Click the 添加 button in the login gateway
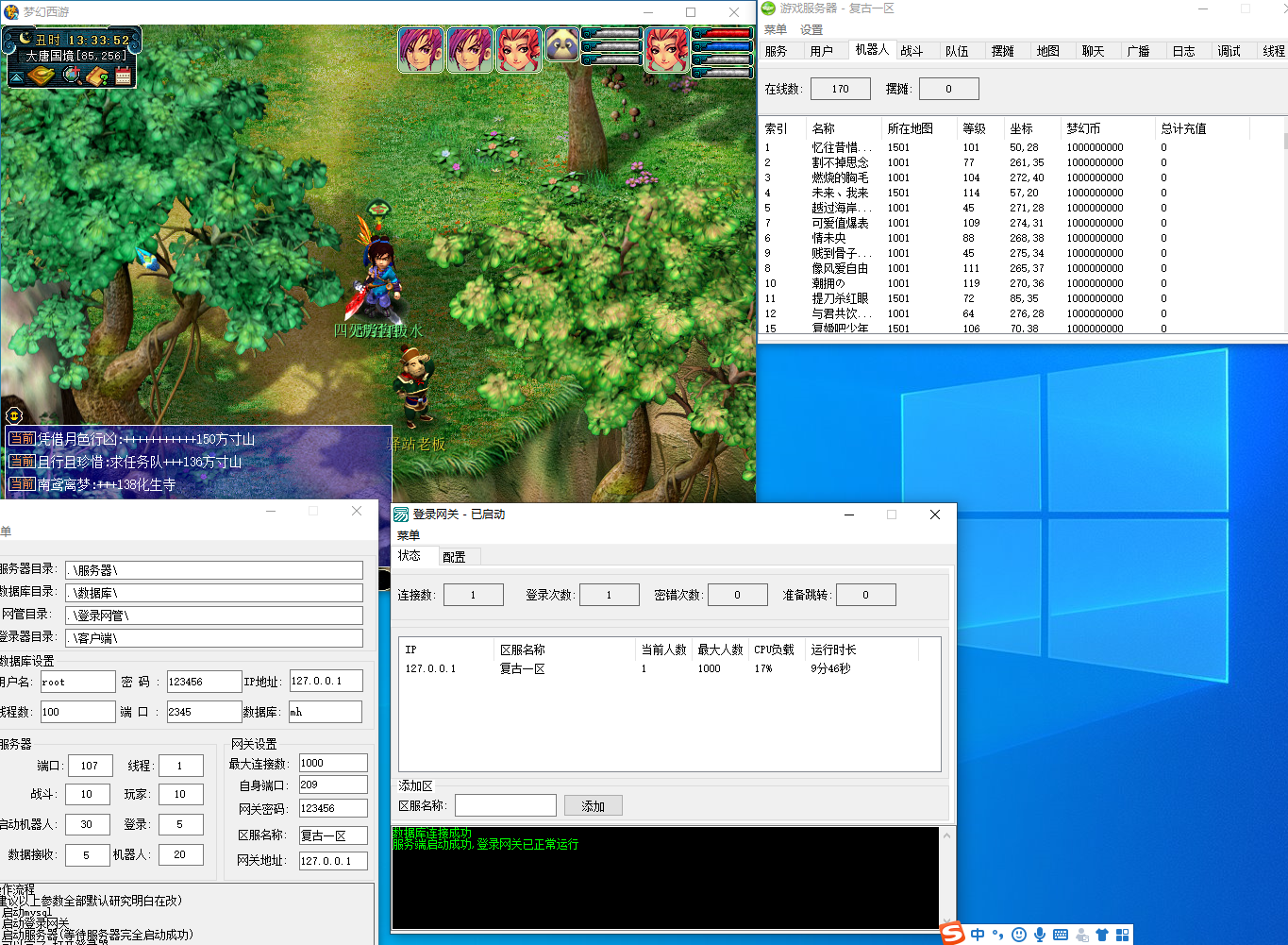 594,806
